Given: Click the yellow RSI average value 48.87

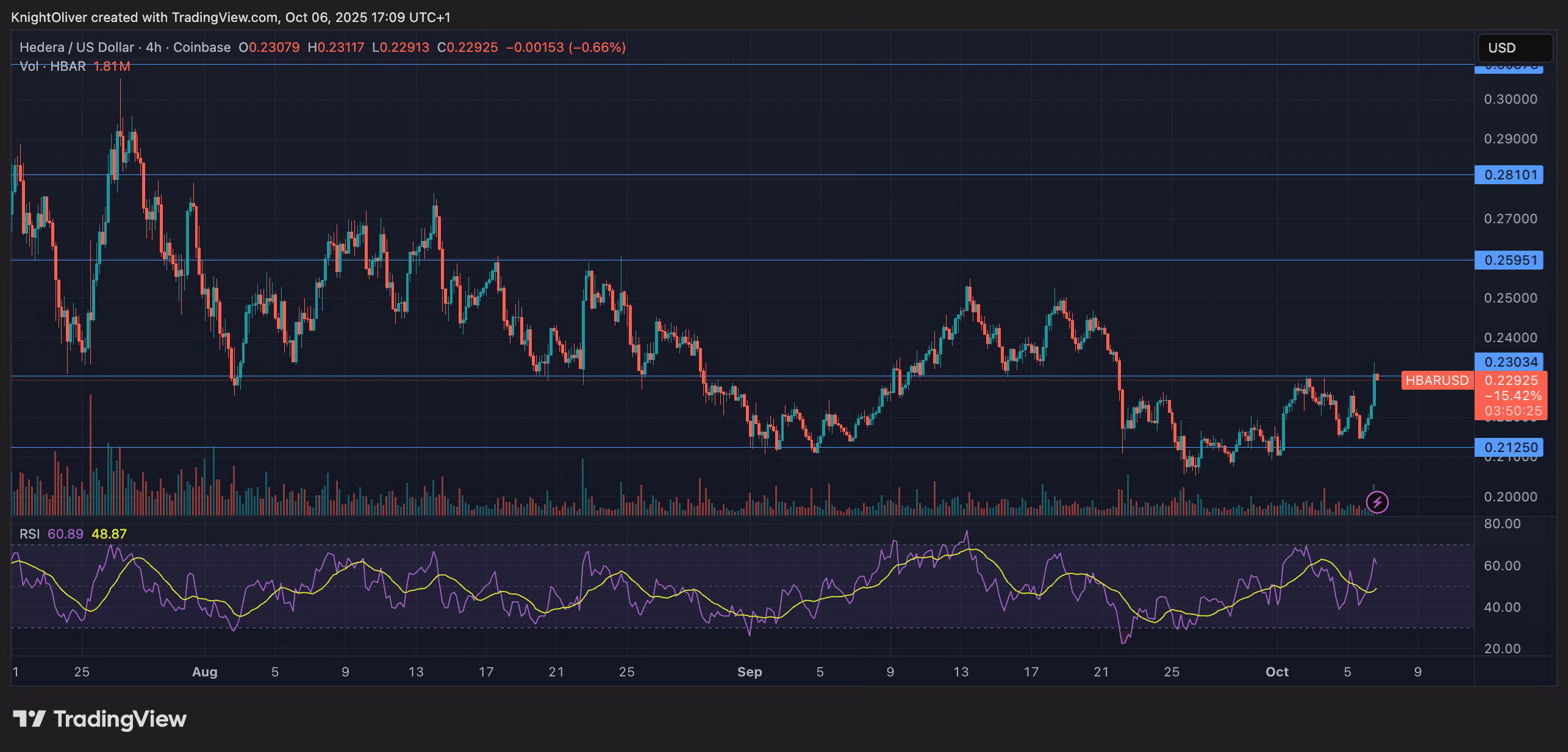Looking at the screenshot, I should point(109,534).
